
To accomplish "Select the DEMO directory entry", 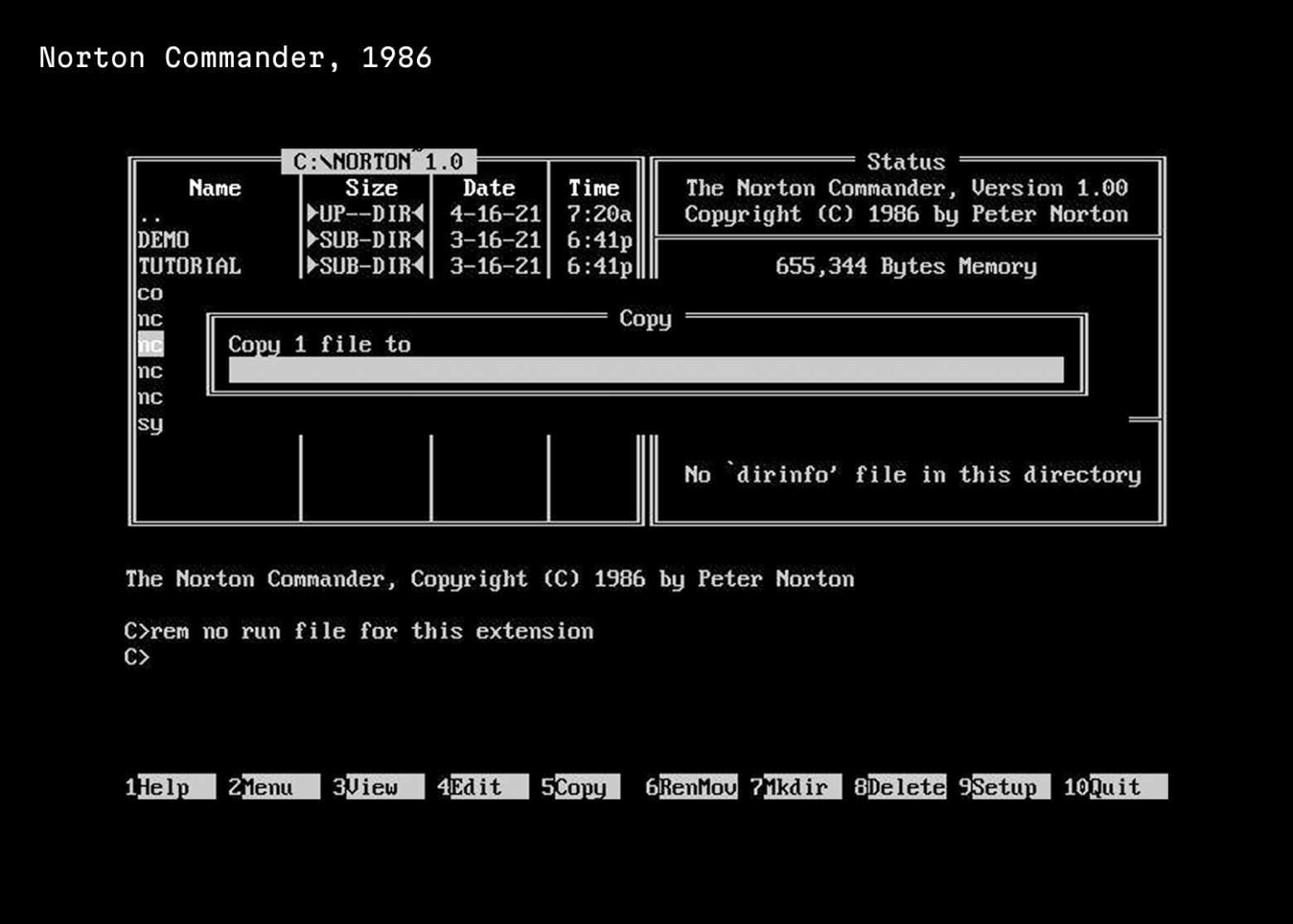I will click(x=163, y=240).
